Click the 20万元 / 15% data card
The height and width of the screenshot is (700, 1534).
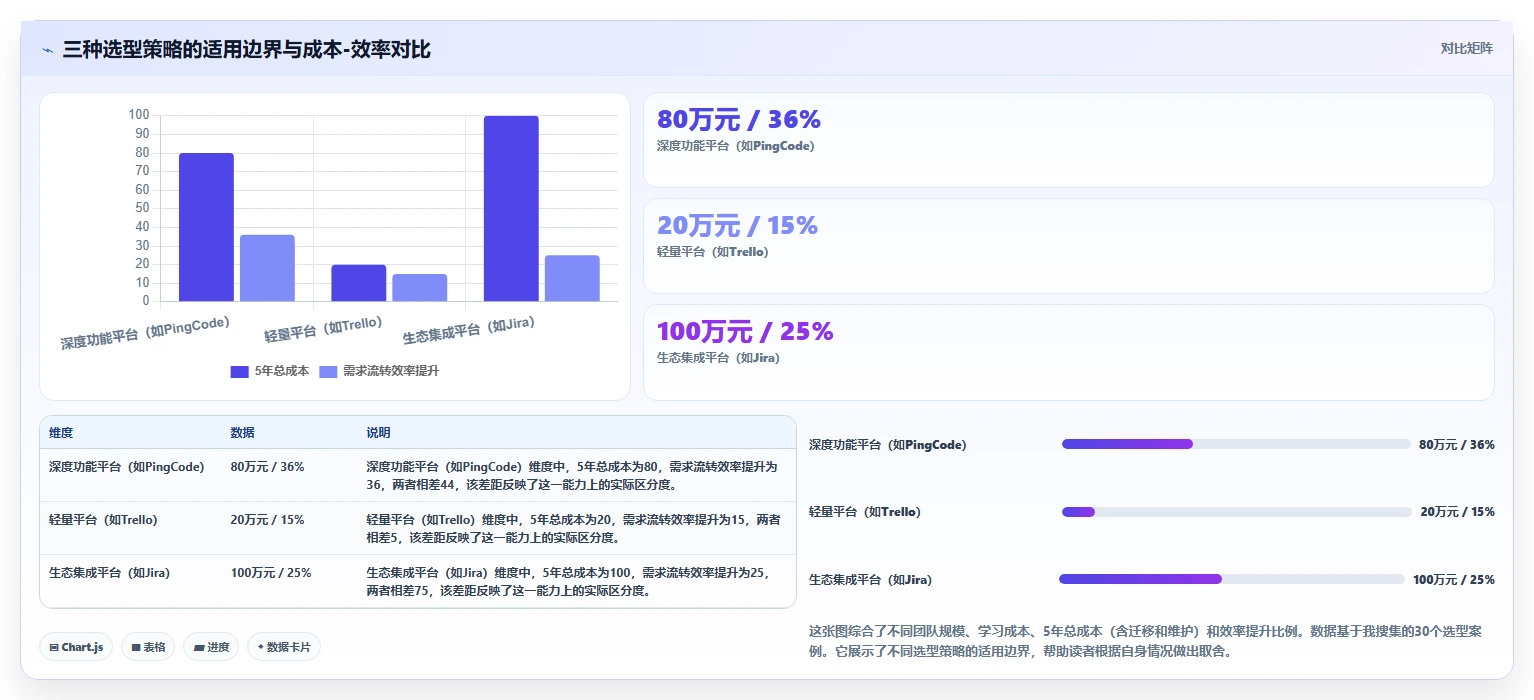1068,246
